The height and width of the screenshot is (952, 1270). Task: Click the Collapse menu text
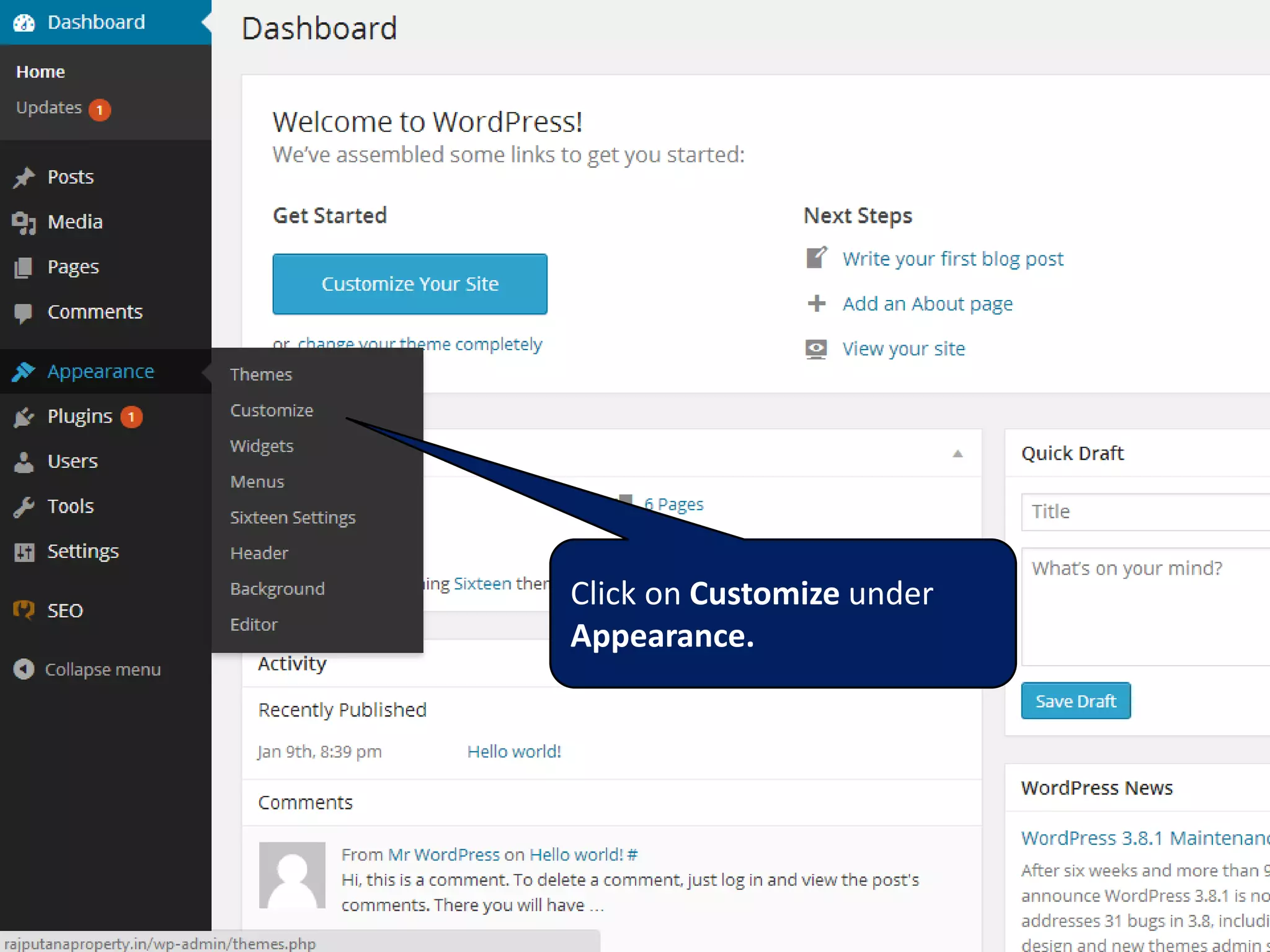coord(103,670)
